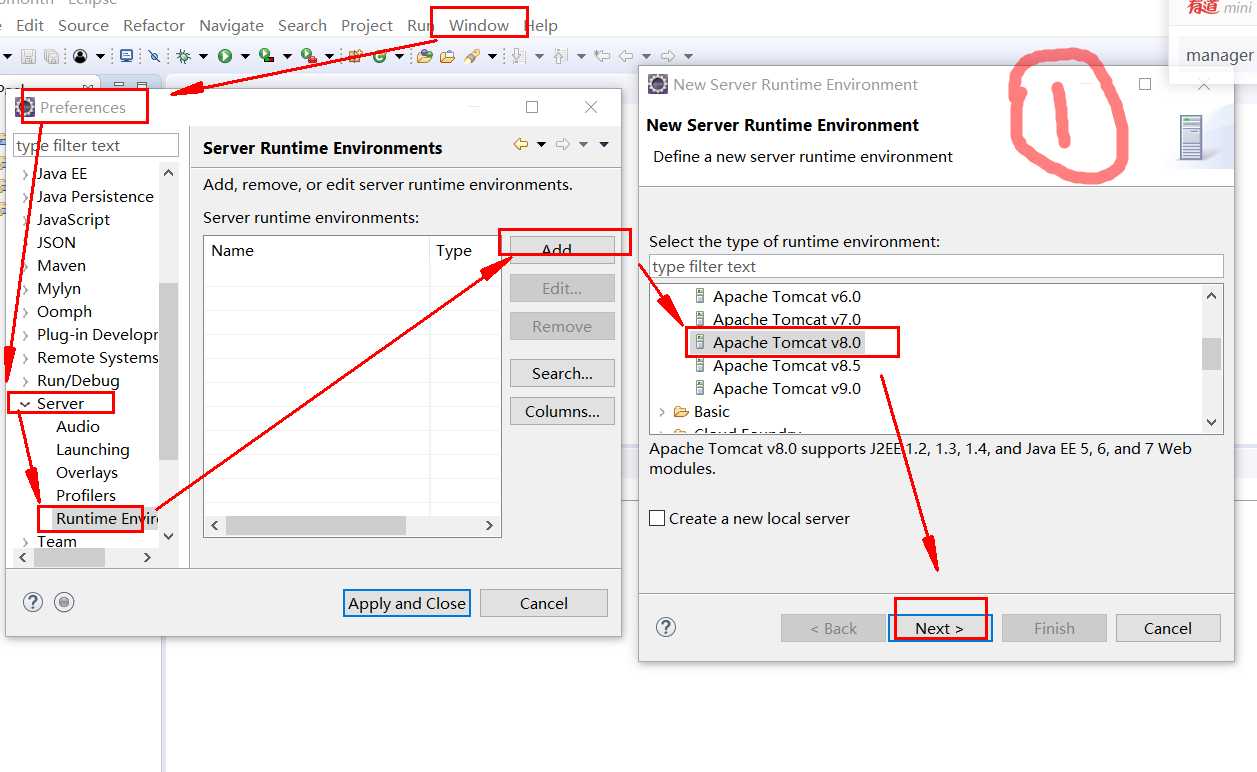Screen dimensions: 1257x772
Task: Expand the Run/Debug preferences node
Action: point(25,381)
